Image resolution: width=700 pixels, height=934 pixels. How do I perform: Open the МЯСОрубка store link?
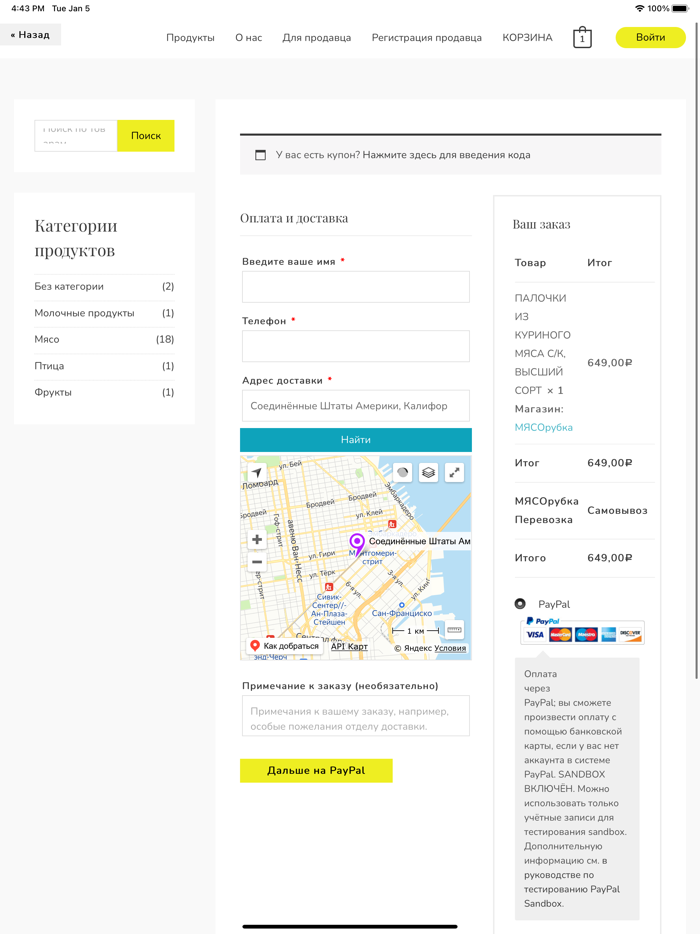[543, 428]
